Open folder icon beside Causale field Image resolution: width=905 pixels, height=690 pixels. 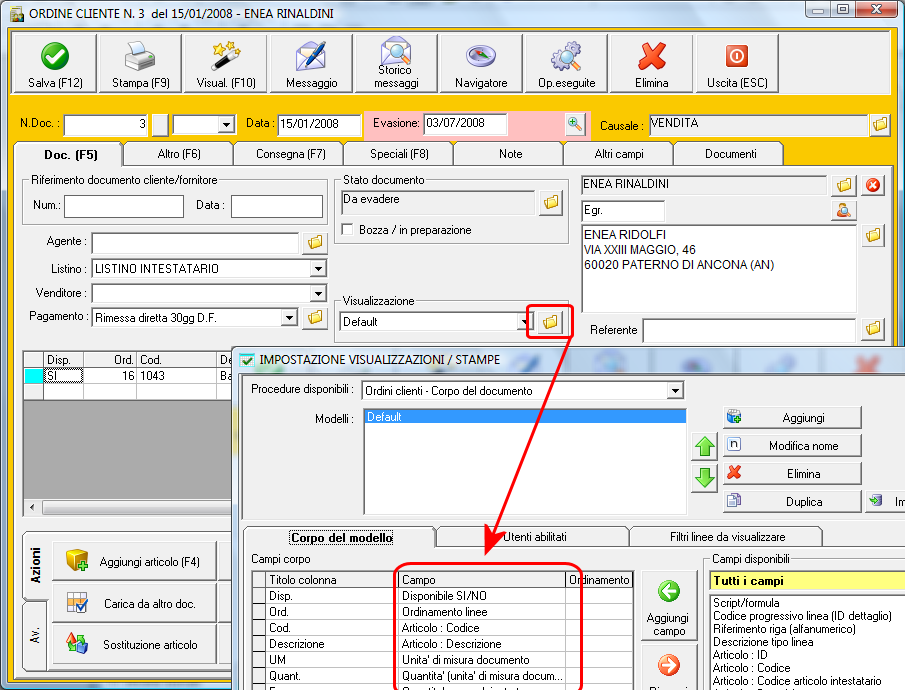click(880, 125)
